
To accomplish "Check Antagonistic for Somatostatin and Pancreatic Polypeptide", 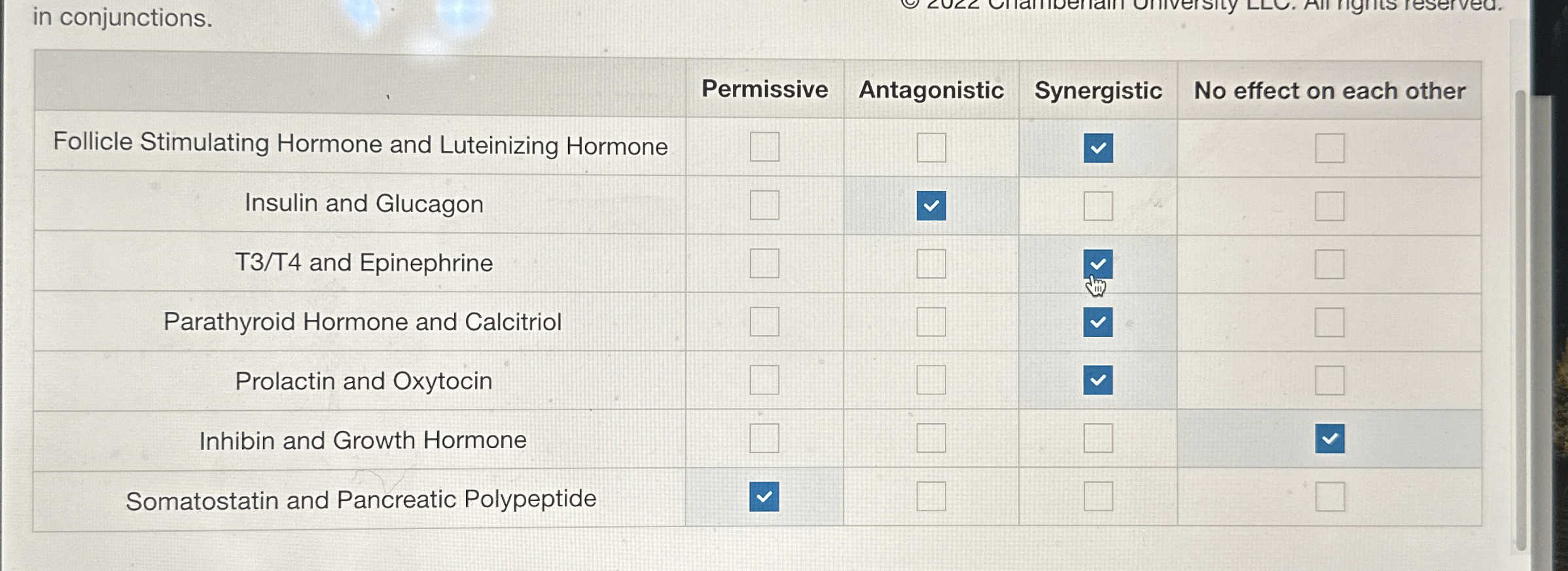I will tap(931, 496).
